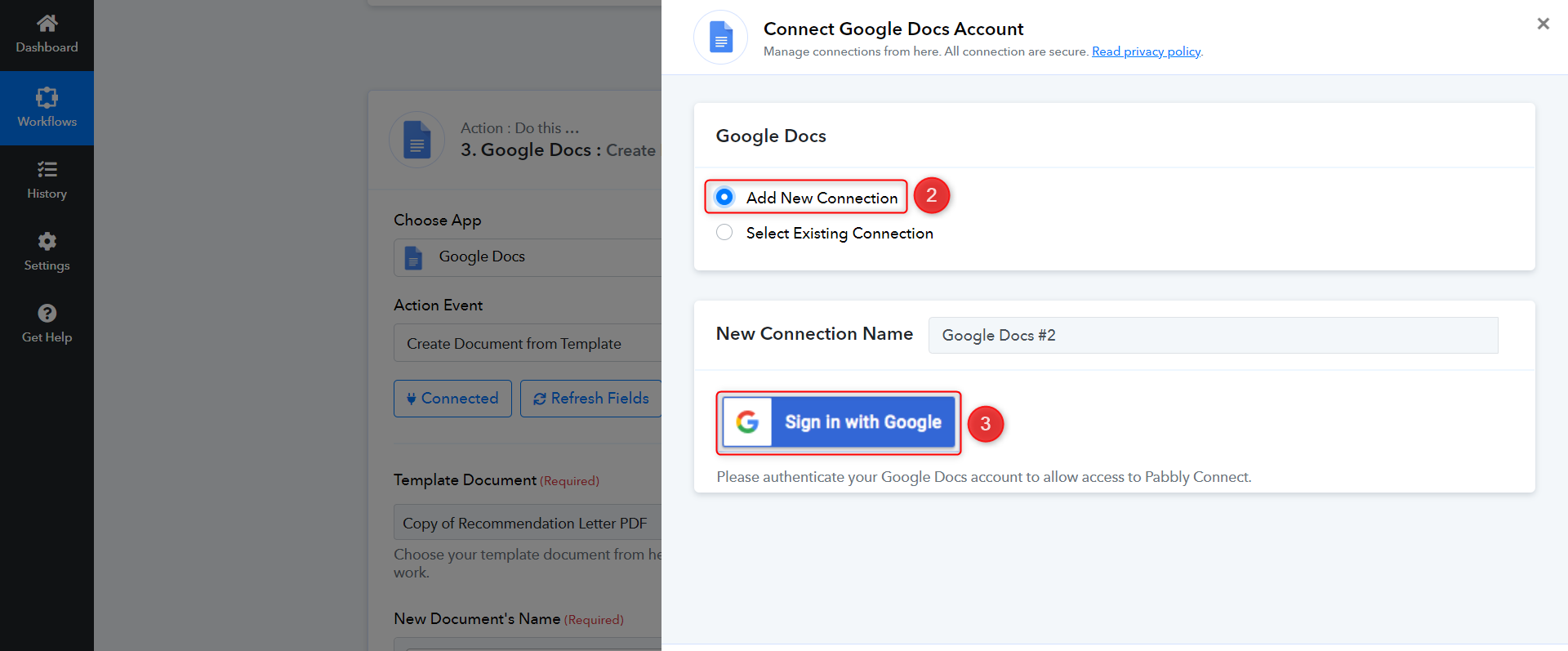Image resolution: width=1568 pixels, height=651 pixels.
Task: Close the Connect Google Docs Account panel
Action: [x=1543, y=24]
